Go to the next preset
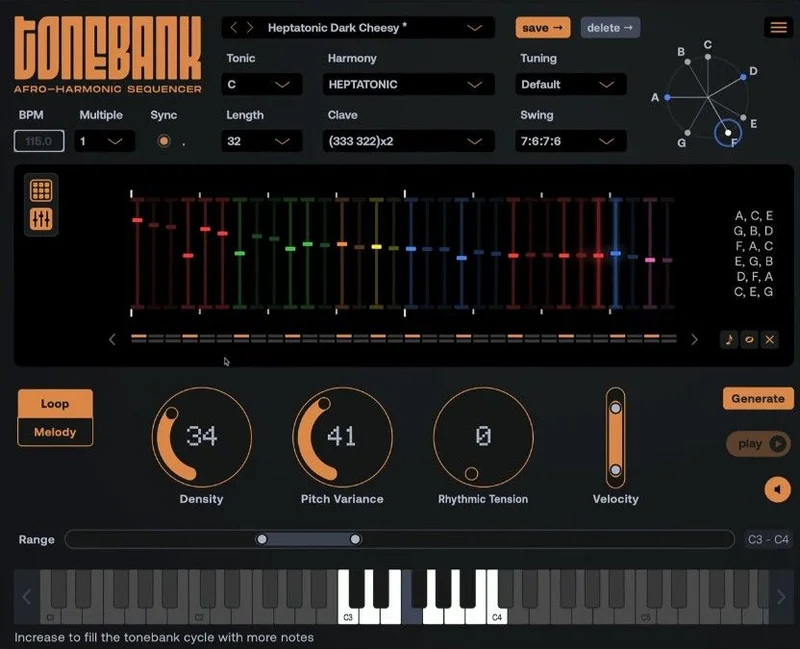Viewport: 800px width, 649px height. [249, 28]
